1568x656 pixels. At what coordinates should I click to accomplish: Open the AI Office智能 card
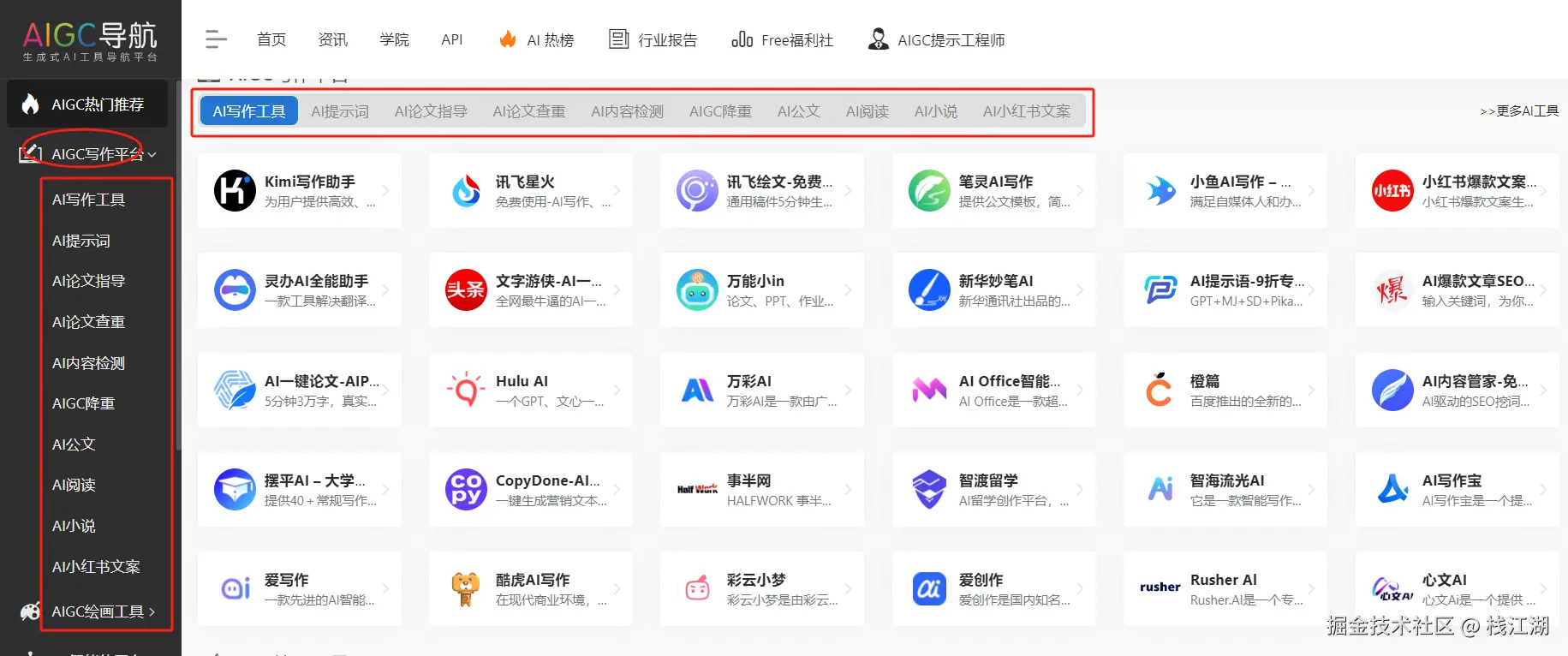(994, 390)
